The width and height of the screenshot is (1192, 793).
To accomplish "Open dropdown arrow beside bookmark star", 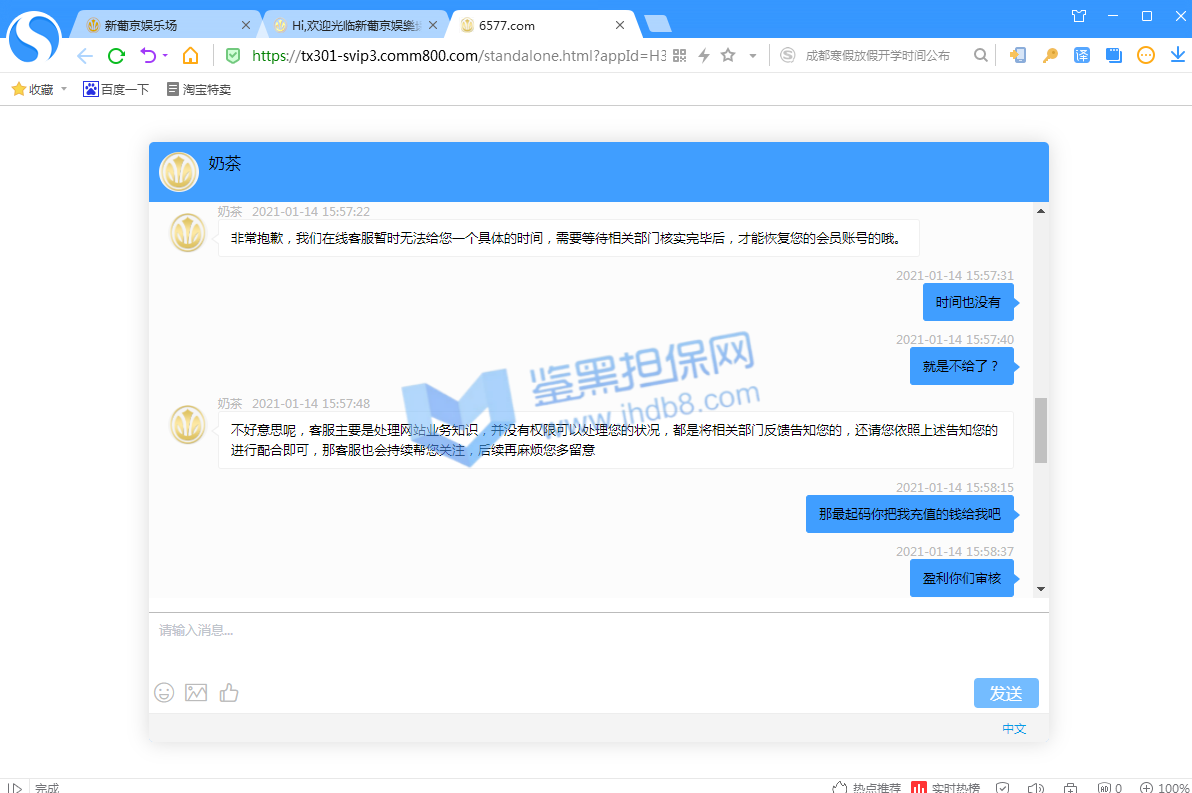I will pyautogui.click(x=753, y=56).
